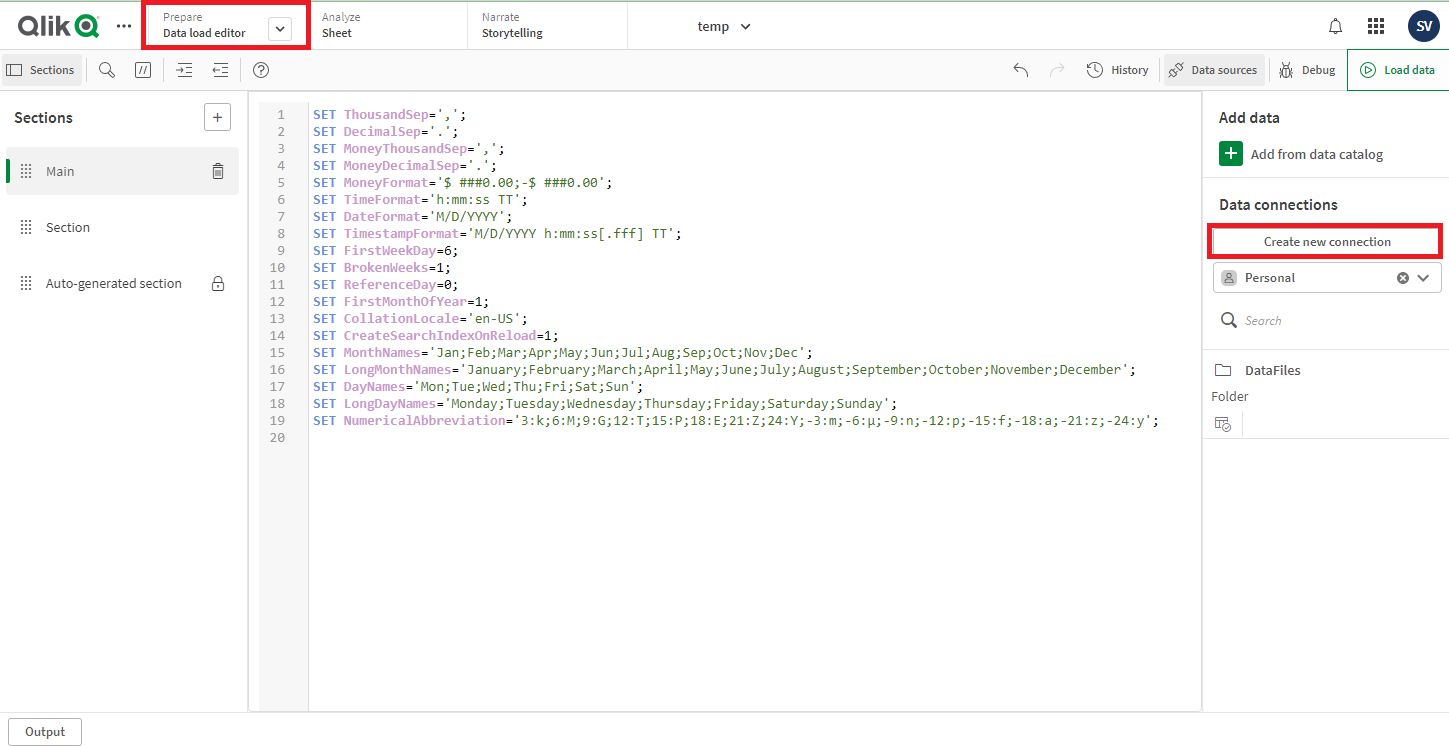Outdent code with the outdent icon
The width and height of the screenshot is (1449, 746).
220,70
